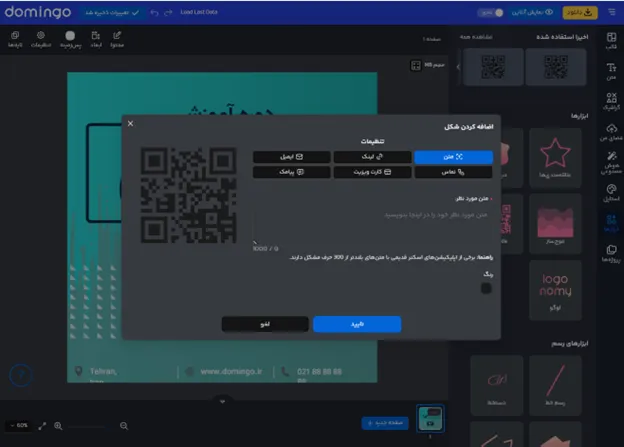This screenshot has width=624, height=447.
Task: Open the 50% zoom level dropdown
Action: pyautogui.click(x=19, y=425)
